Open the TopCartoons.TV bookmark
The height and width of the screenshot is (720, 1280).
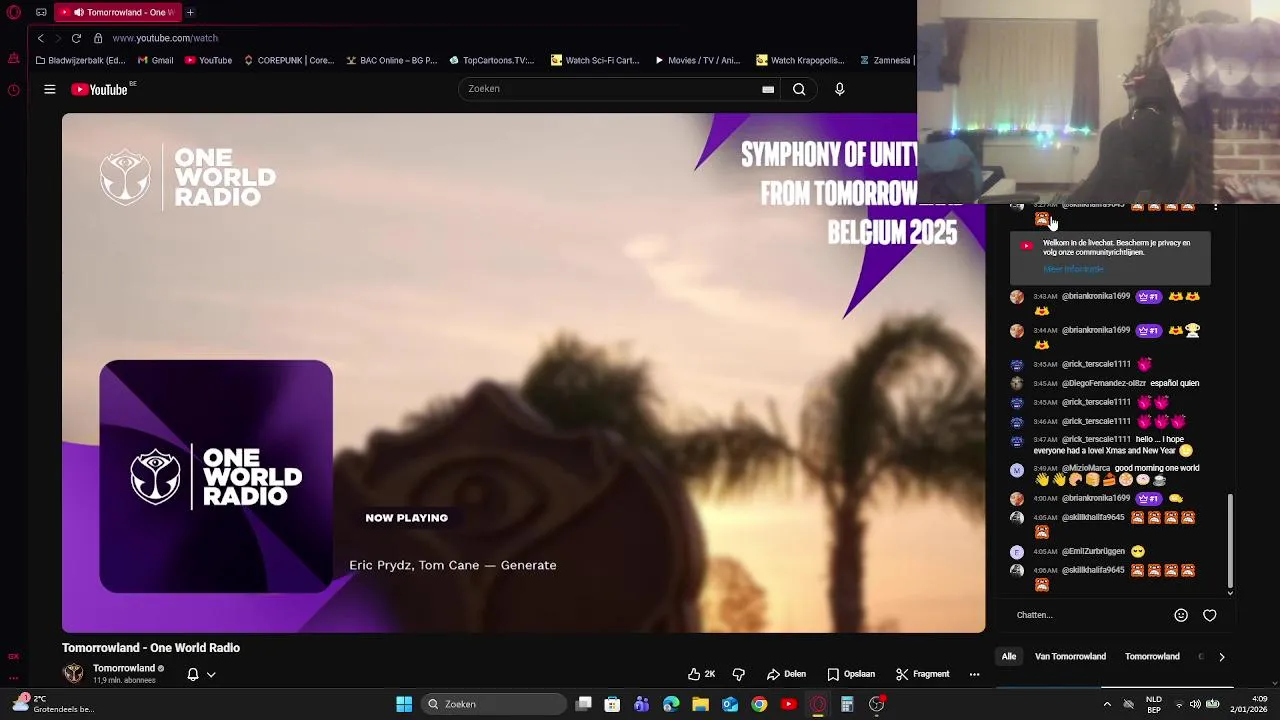coord(491,60)
